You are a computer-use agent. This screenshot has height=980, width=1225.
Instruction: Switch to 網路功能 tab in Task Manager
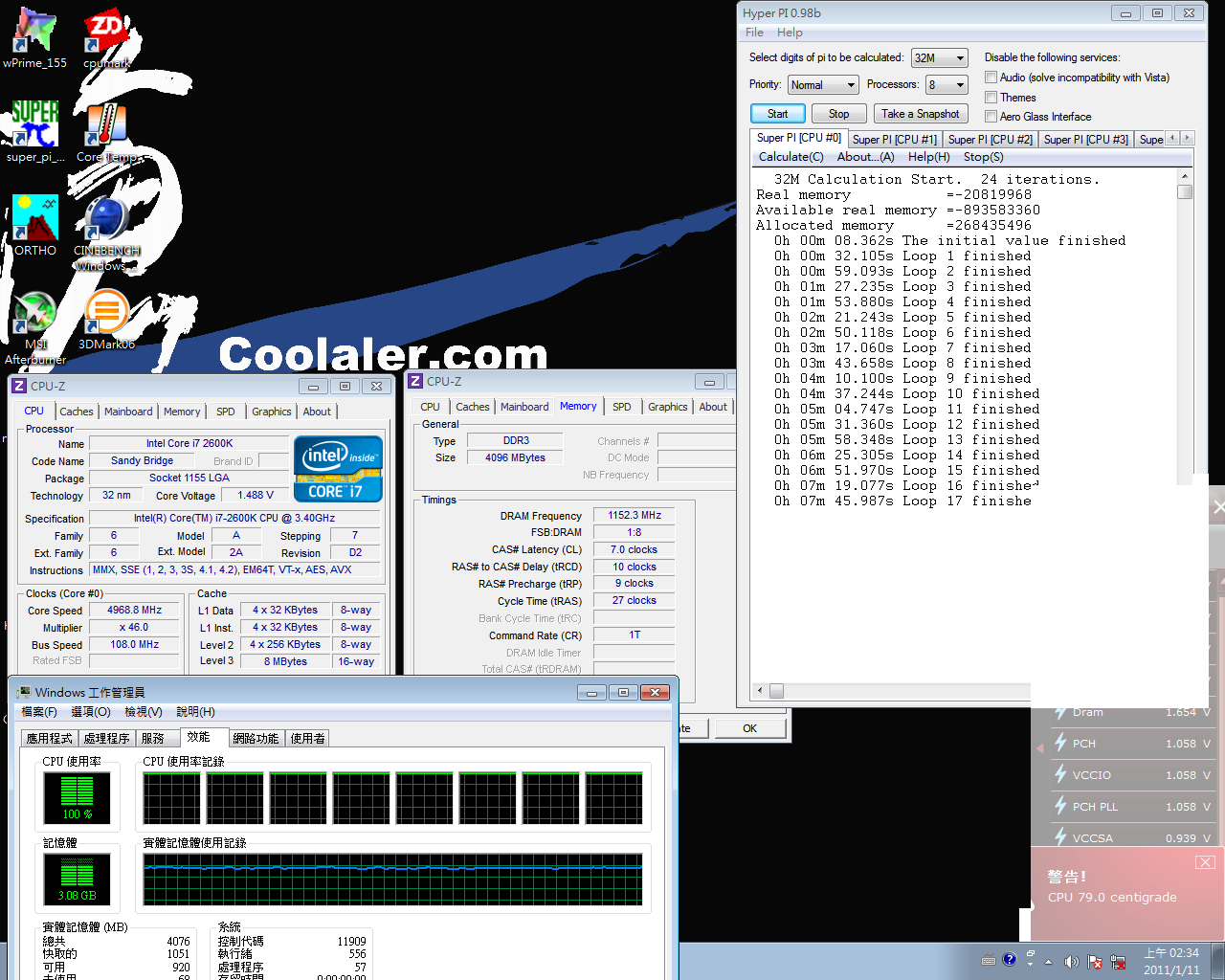(x=256, y=739)
